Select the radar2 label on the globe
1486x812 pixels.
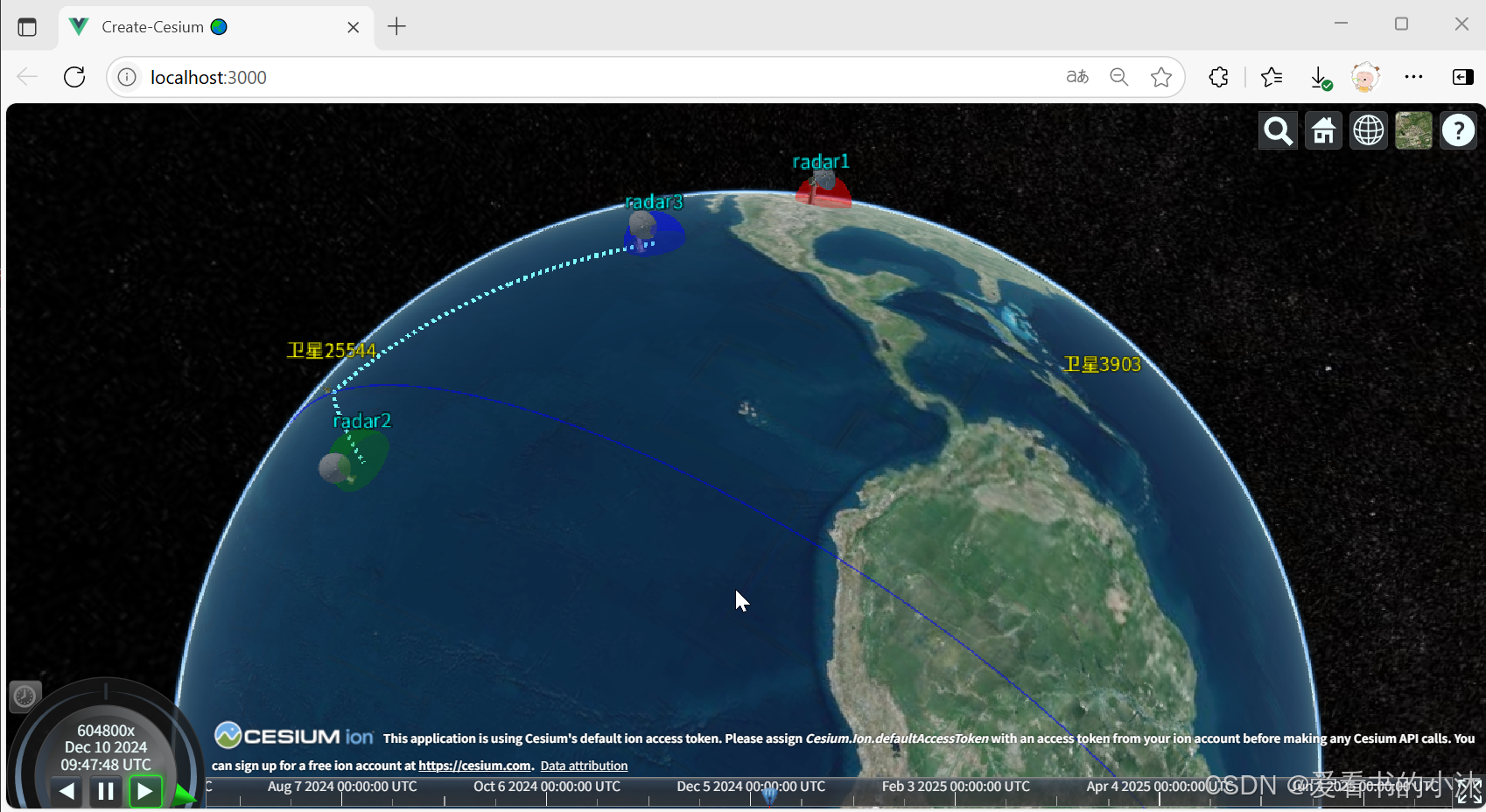click(x=362, y=421)
